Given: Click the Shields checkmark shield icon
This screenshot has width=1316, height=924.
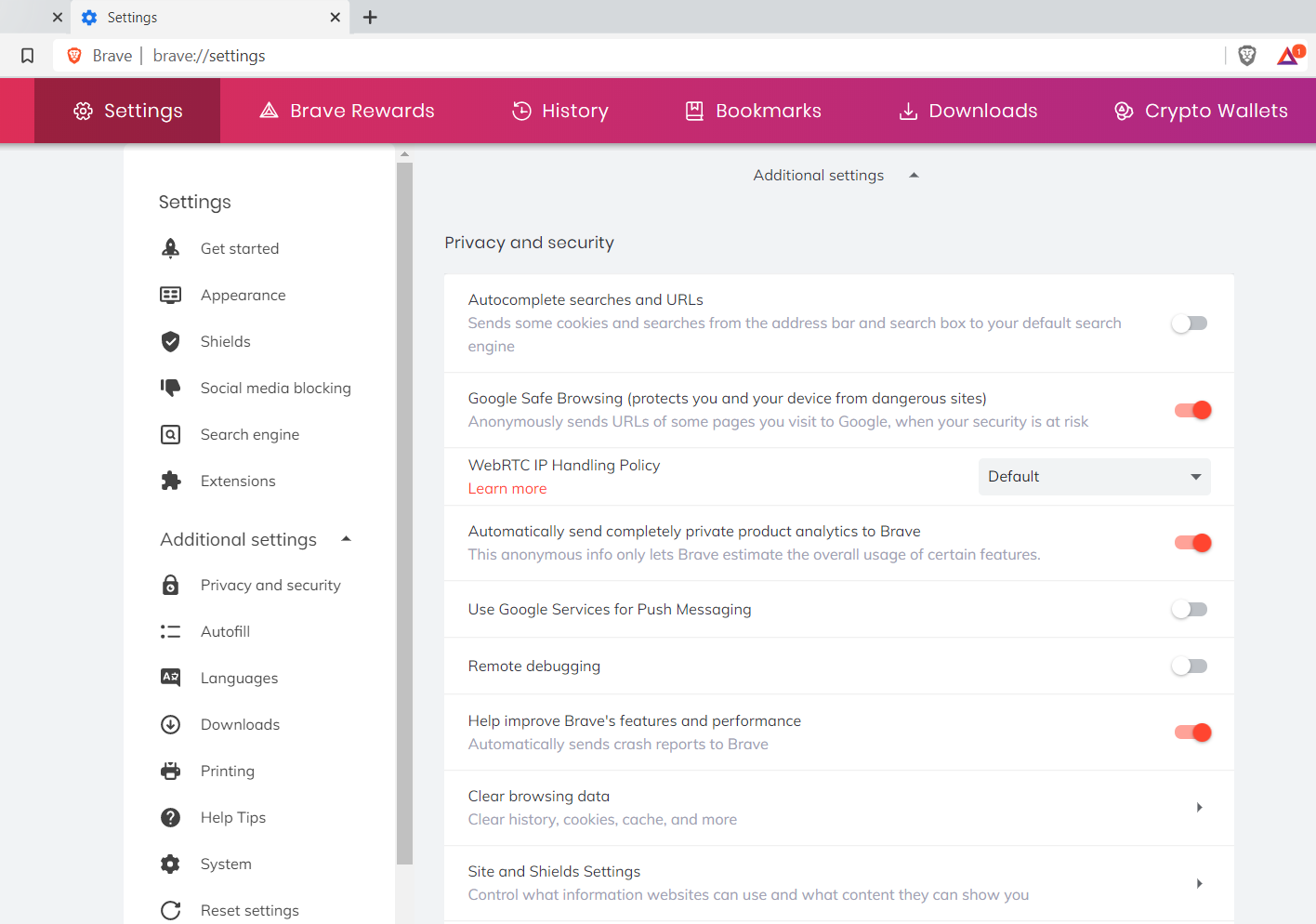Looking at the screenshot, I should pyautogui.click(x=171, y=341).
